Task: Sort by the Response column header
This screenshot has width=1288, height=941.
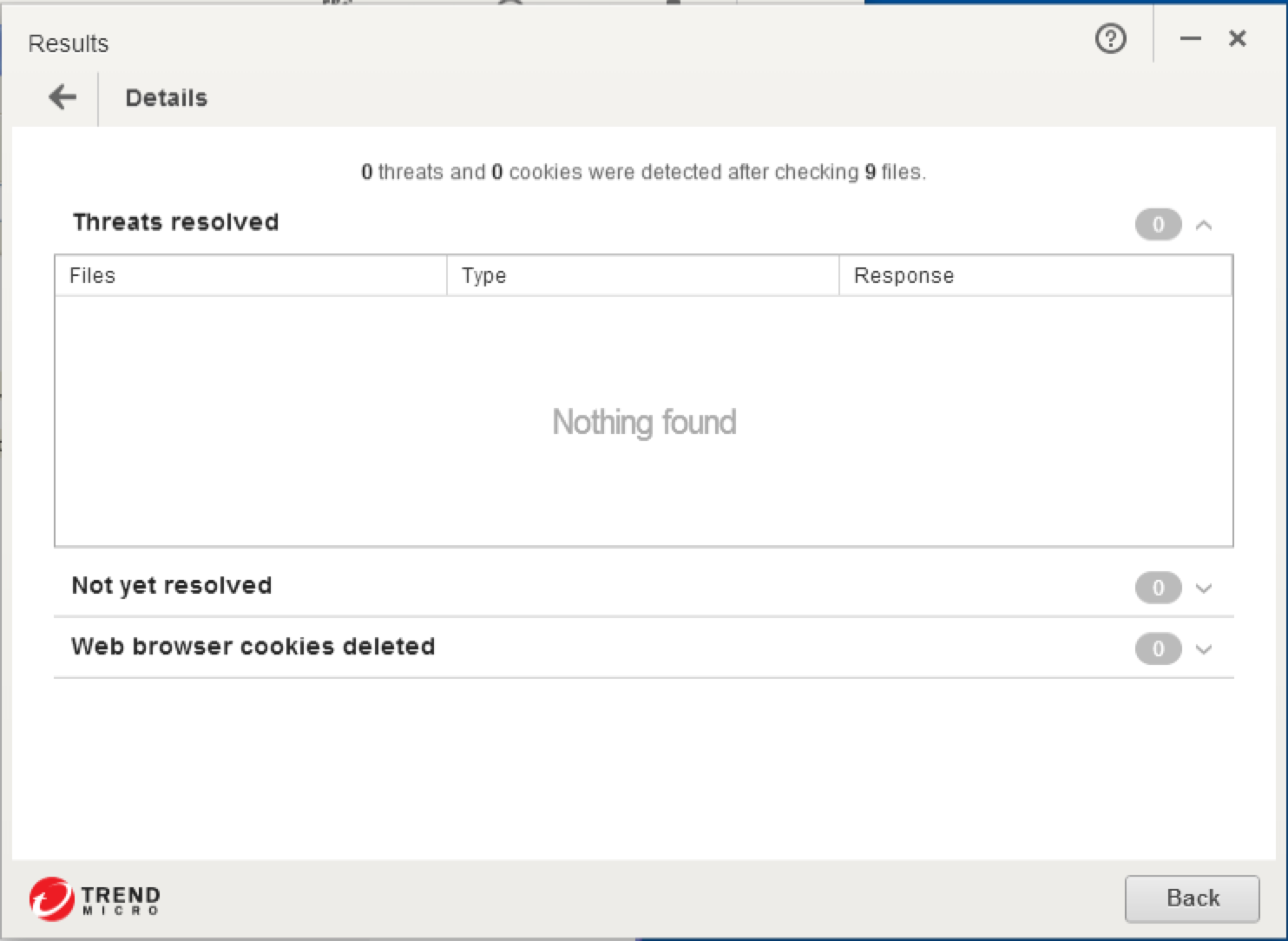Action: (1035, 276)
